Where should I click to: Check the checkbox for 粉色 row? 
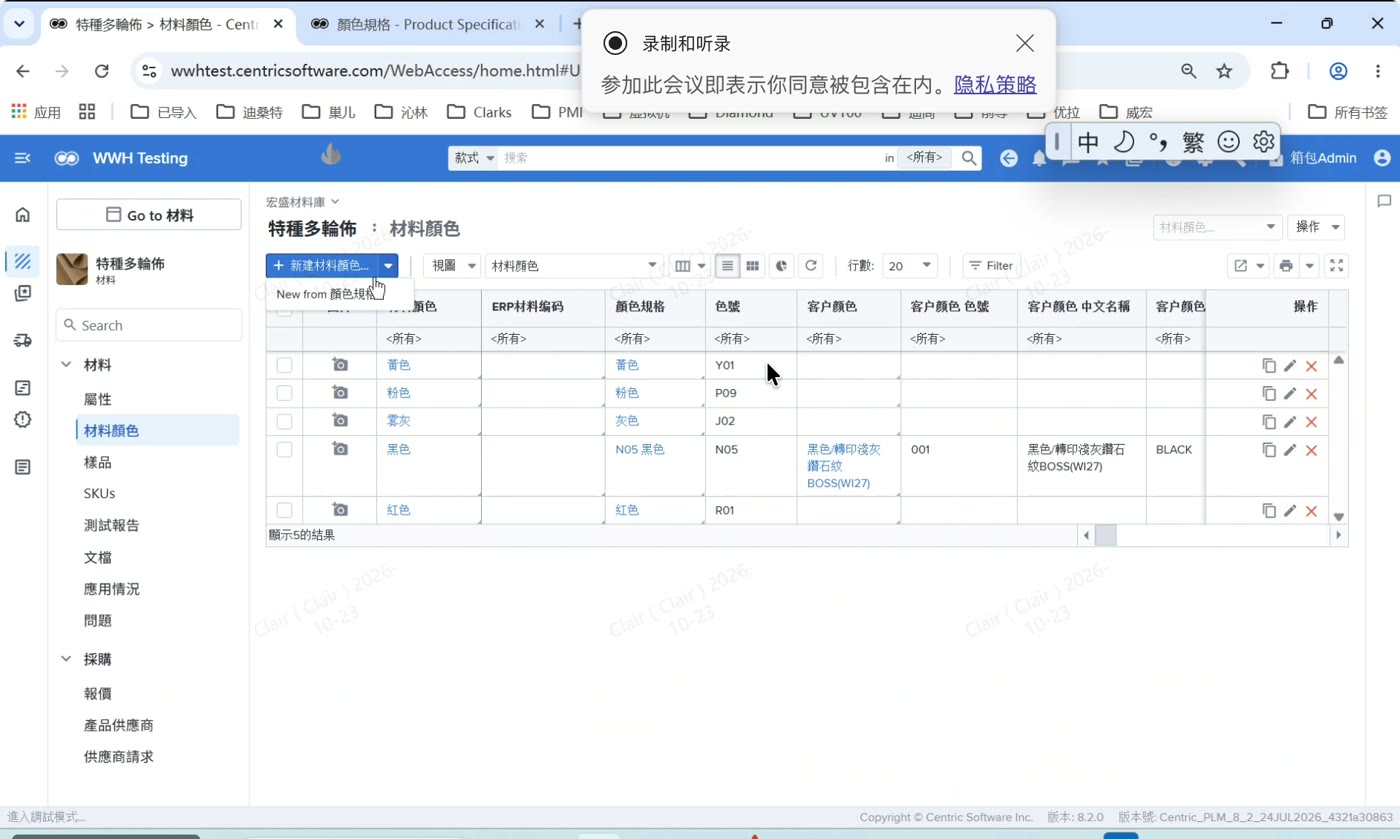click(x=284, y=394)
